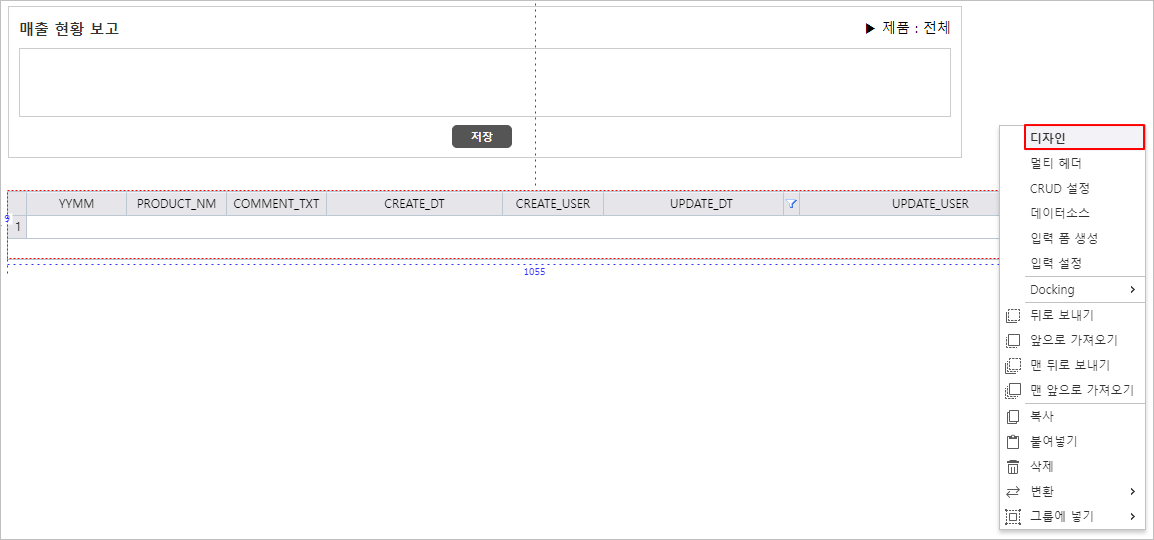This screenshot has width=1154, height=540.
Task: Select 디자인 in the context menu
Action: (x=1083, y=138)
